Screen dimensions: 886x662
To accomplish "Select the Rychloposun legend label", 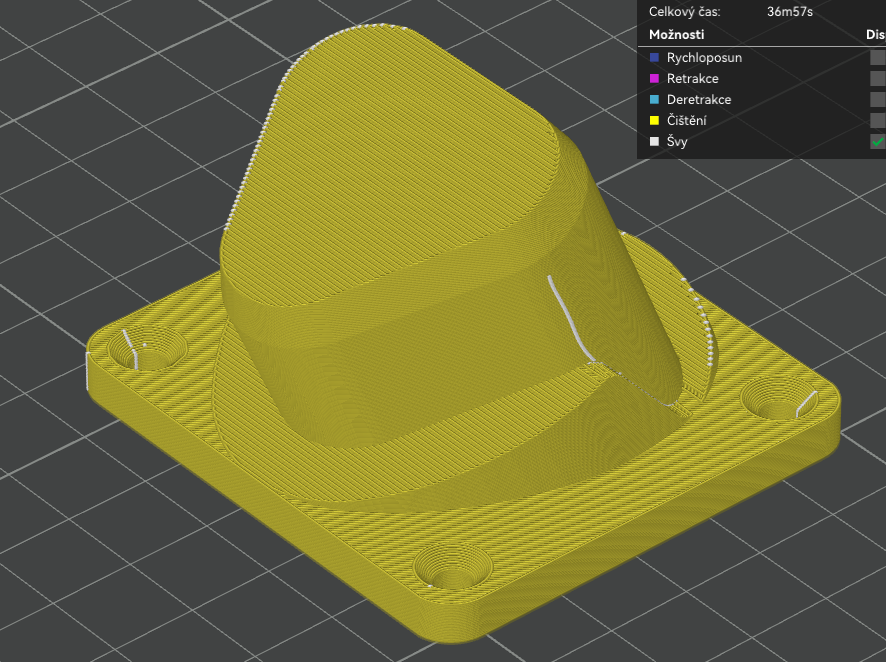I will tap(704, 58).
